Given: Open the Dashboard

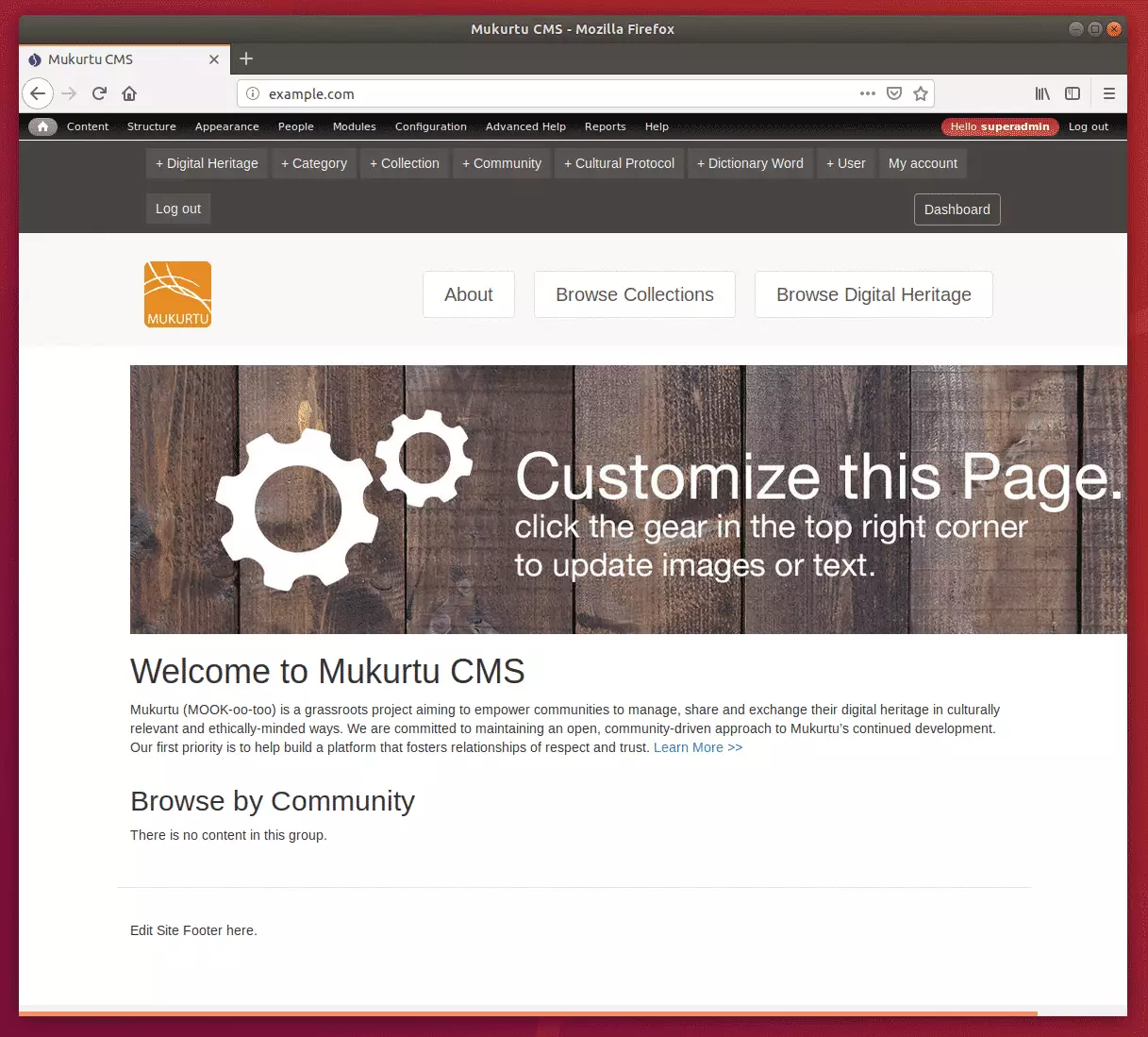Looking at the screenshot, I should pos(957,209).
